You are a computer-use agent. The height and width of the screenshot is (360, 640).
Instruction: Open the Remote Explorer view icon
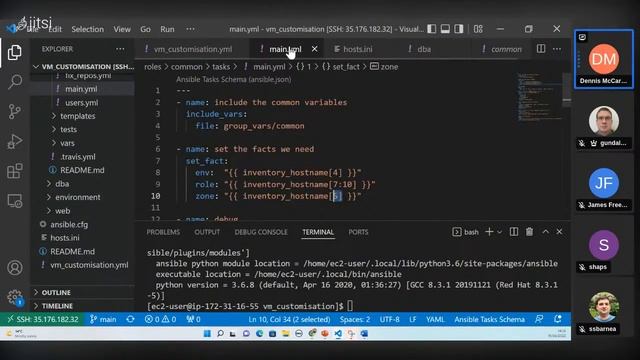coord(15,201)
